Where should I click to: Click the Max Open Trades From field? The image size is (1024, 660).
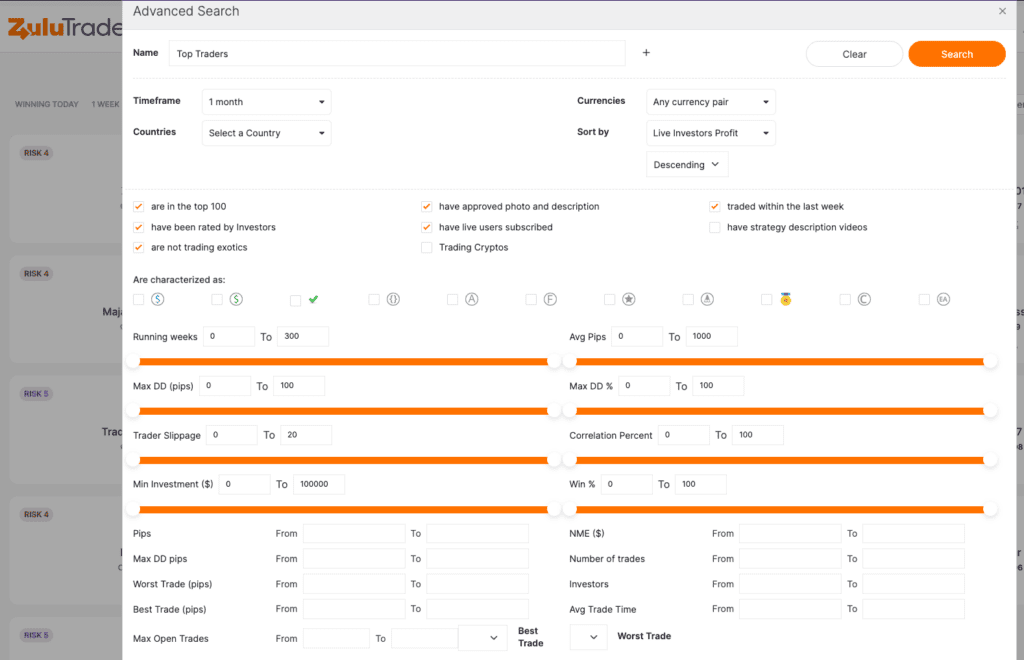336,638
